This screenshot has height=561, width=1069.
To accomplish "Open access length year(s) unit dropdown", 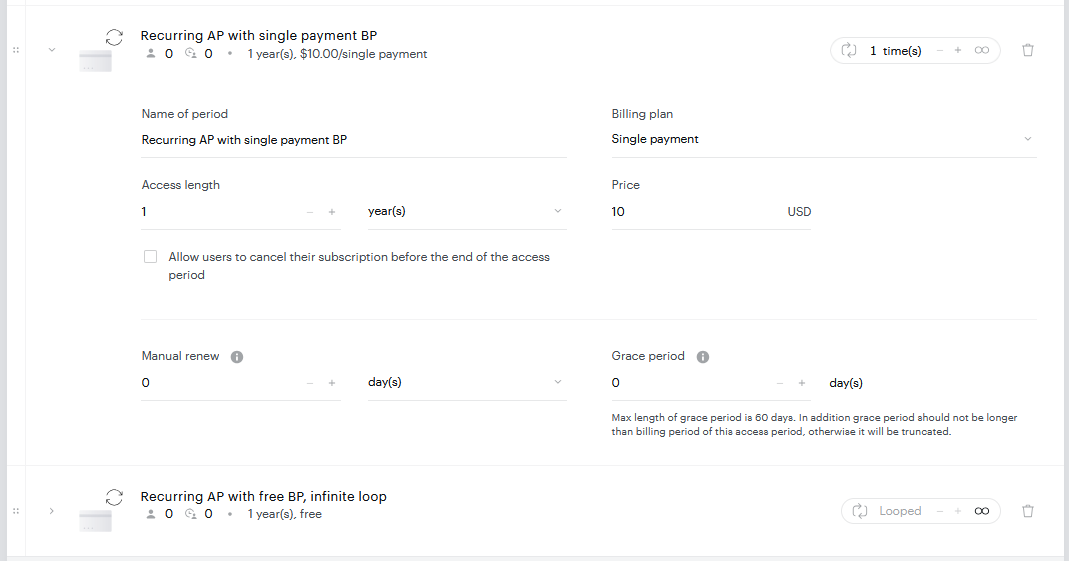I will point(467,211).
